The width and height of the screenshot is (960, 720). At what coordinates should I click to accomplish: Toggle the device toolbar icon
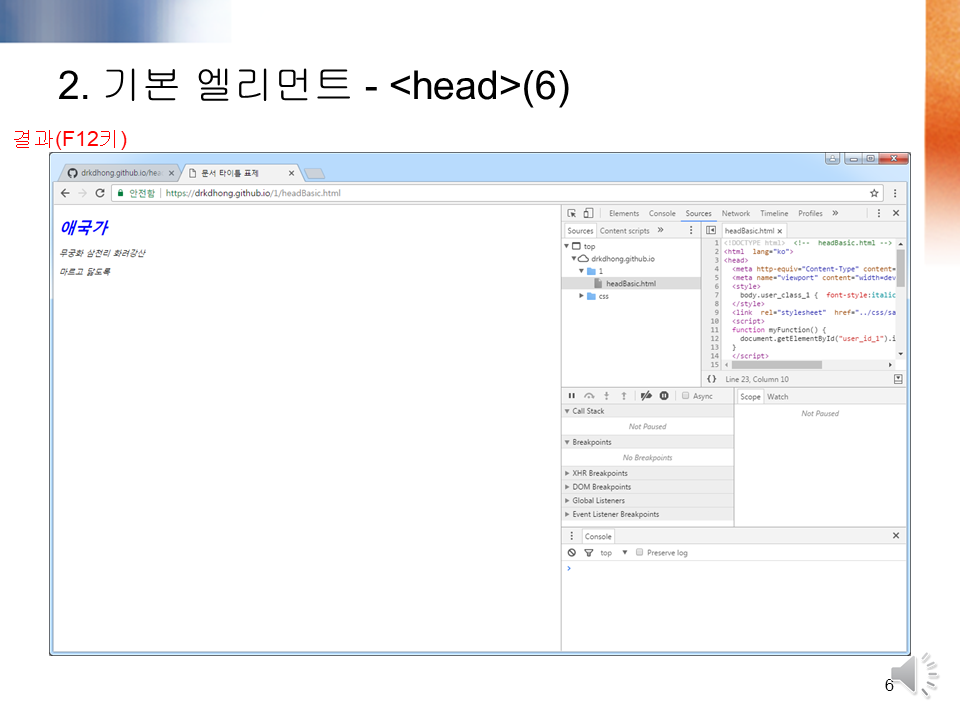click(x=588, y=213)
